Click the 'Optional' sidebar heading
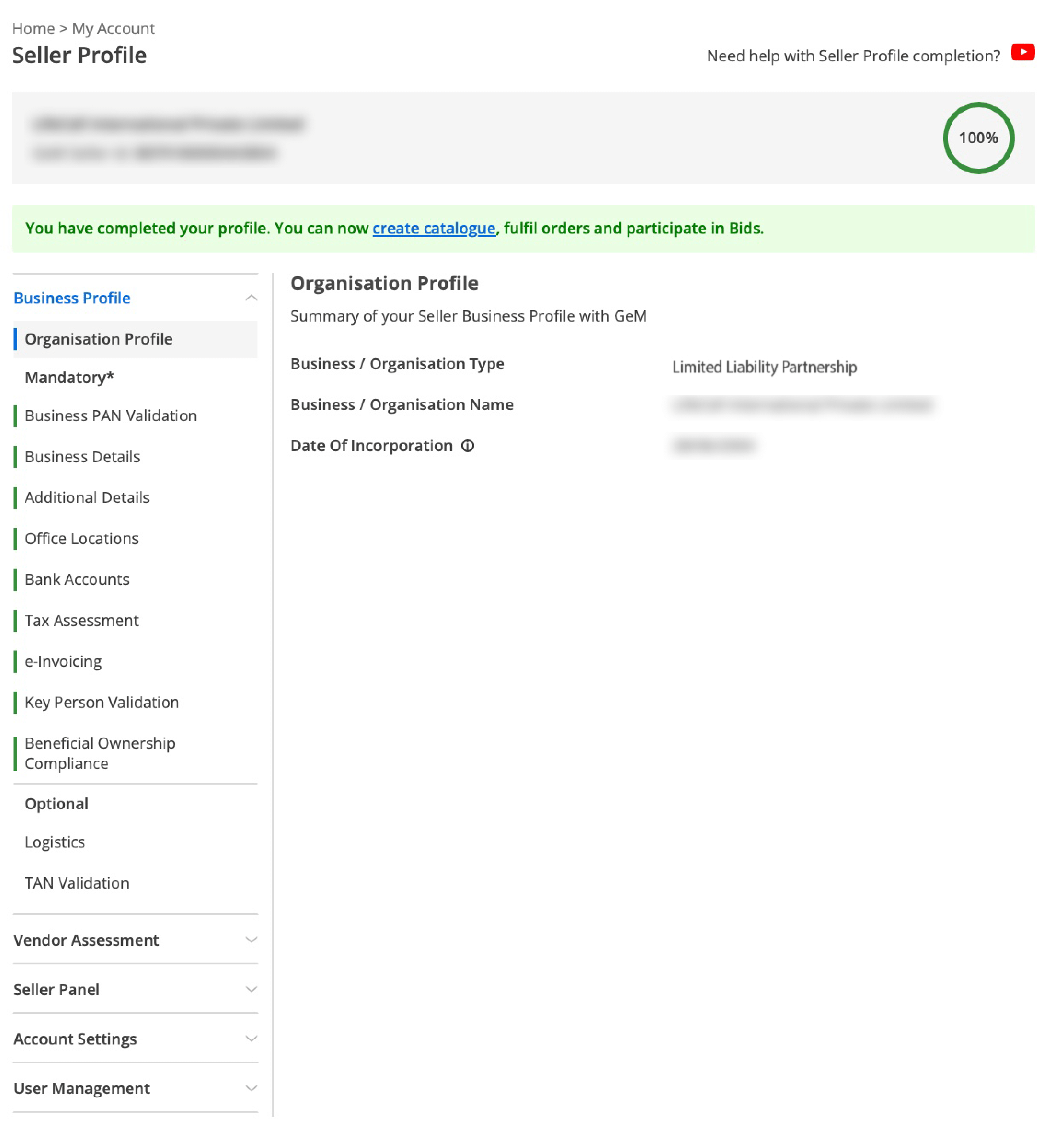Viewport: 1064px width, 1139px height. pos(57,804)
